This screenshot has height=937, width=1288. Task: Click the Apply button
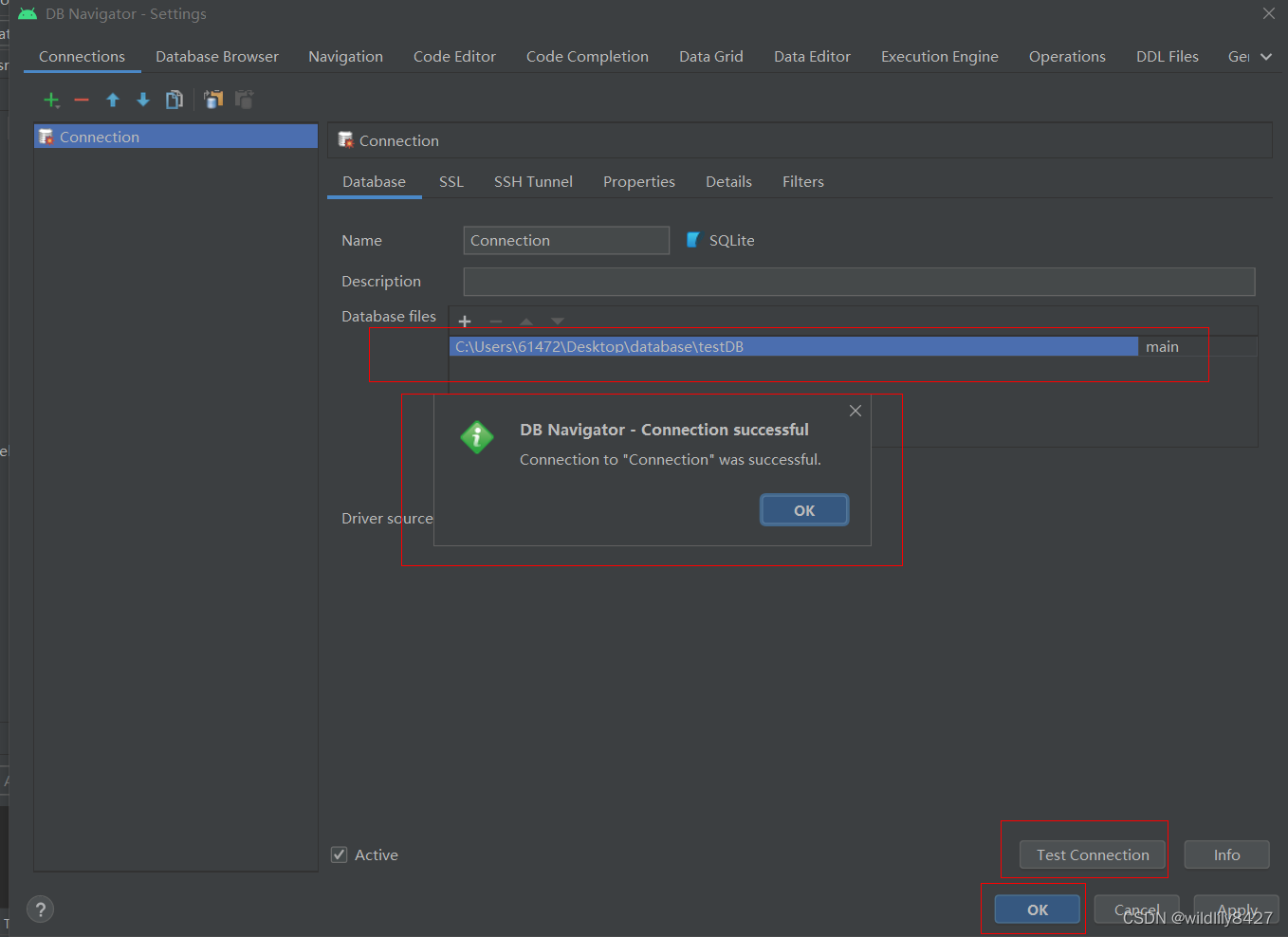click(x=1237, y=909)
